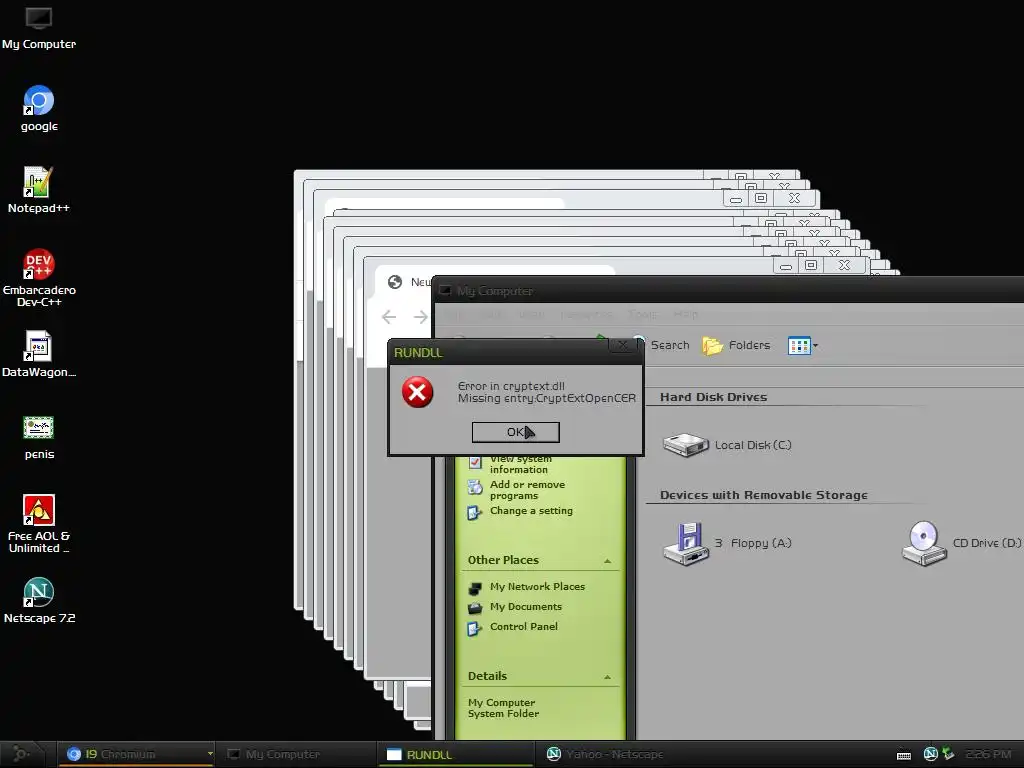Click the My Network Places icon
This screenshot has width=1024, height=768.
click(475, 588)
